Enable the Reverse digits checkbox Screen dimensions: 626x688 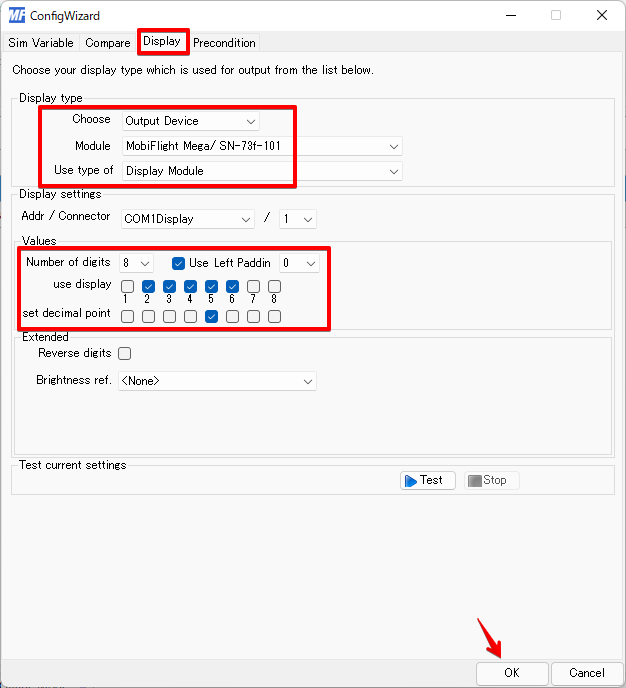125,353
